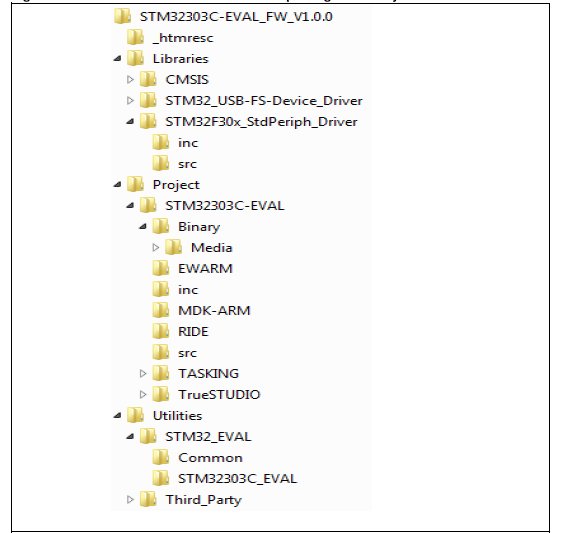Select the RIDE label
Viewport: 579px width, 533px height.
193,332
